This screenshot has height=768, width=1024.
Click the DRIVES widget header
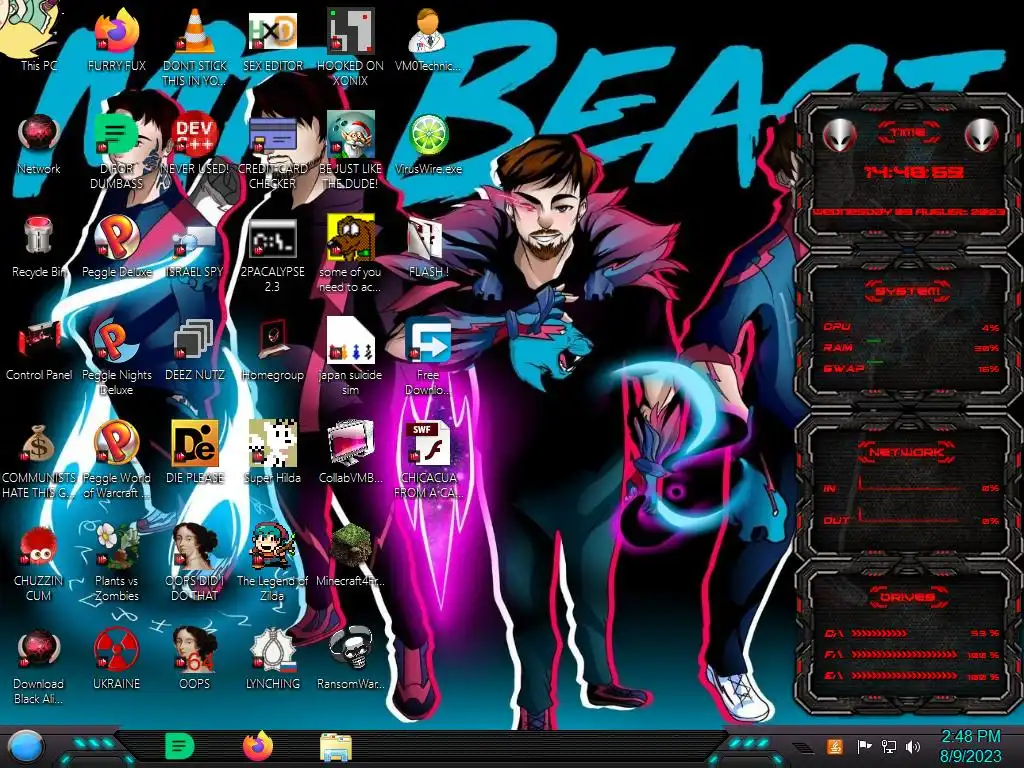coord(908,596)
